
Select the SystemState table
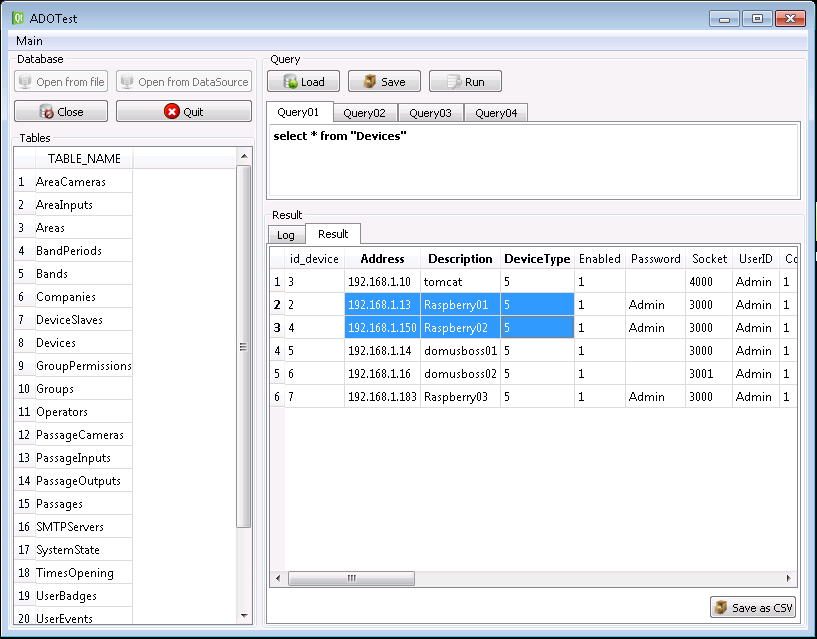(x=83, y=549)
